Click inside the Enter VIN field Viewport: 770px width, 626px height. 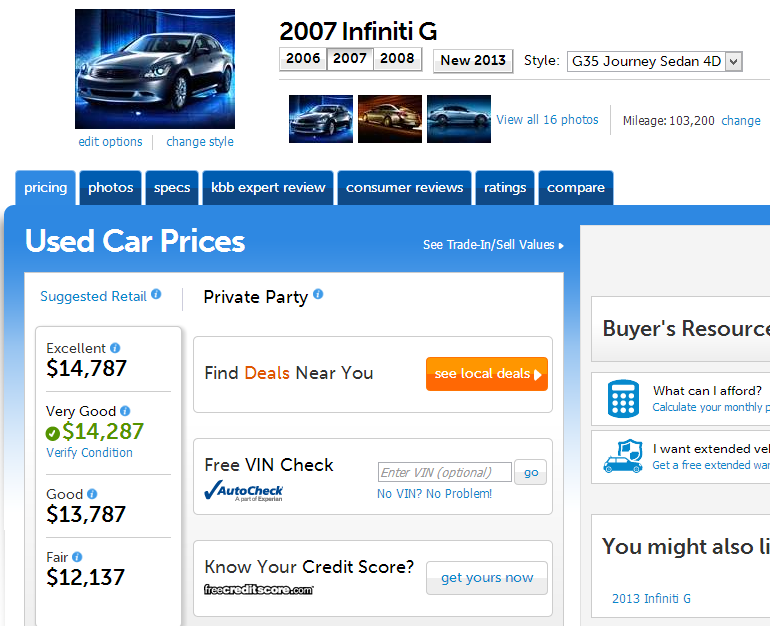(x=444, y=473)
